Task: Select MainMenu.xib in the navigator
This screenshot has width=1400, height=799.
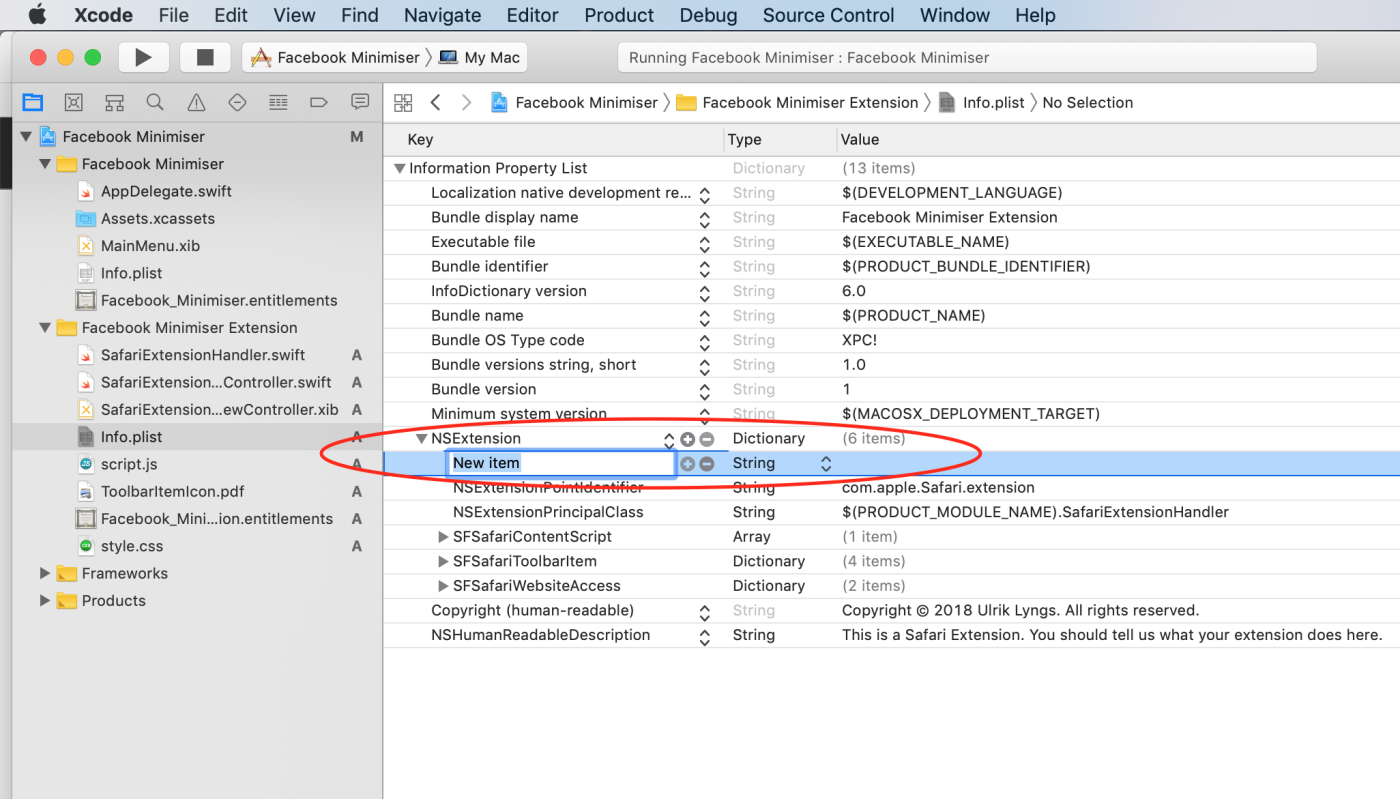Action: 150,245
